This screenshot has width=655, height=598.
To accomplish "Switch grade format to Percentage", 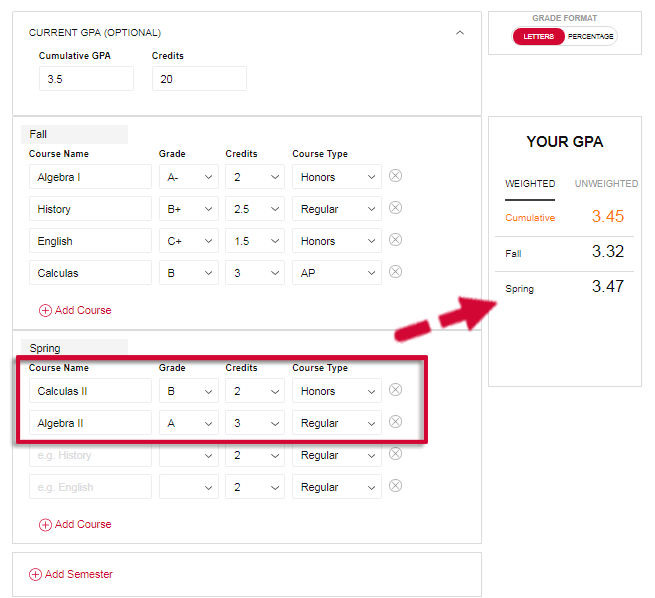I will 590,37.
